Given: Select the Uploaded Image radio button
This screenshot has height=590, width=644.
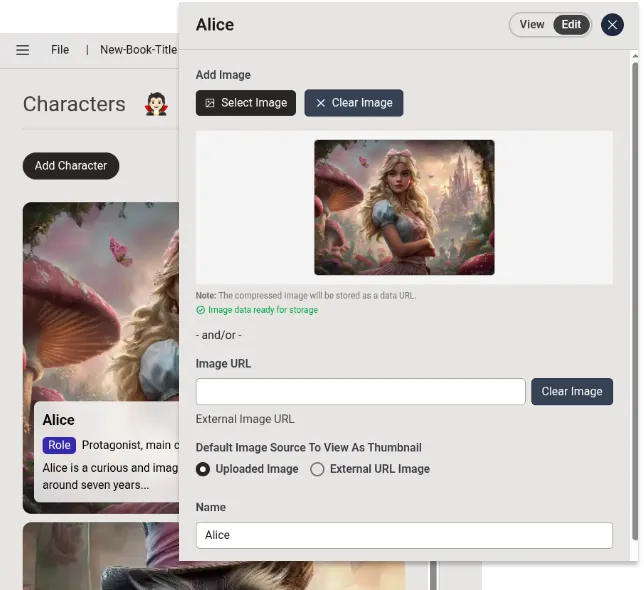Looking at the screenshot, I should [203, 469].
